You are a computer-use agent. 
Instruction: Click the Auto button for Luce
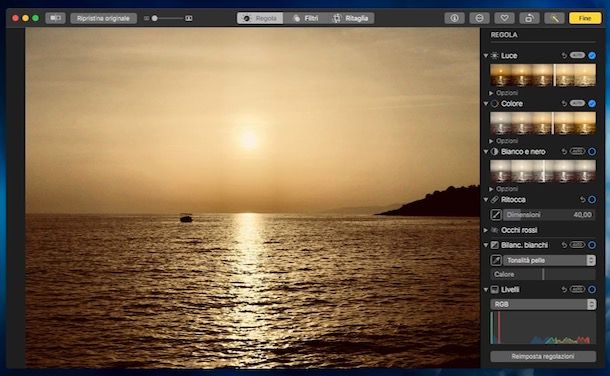[x=577, y=55]
